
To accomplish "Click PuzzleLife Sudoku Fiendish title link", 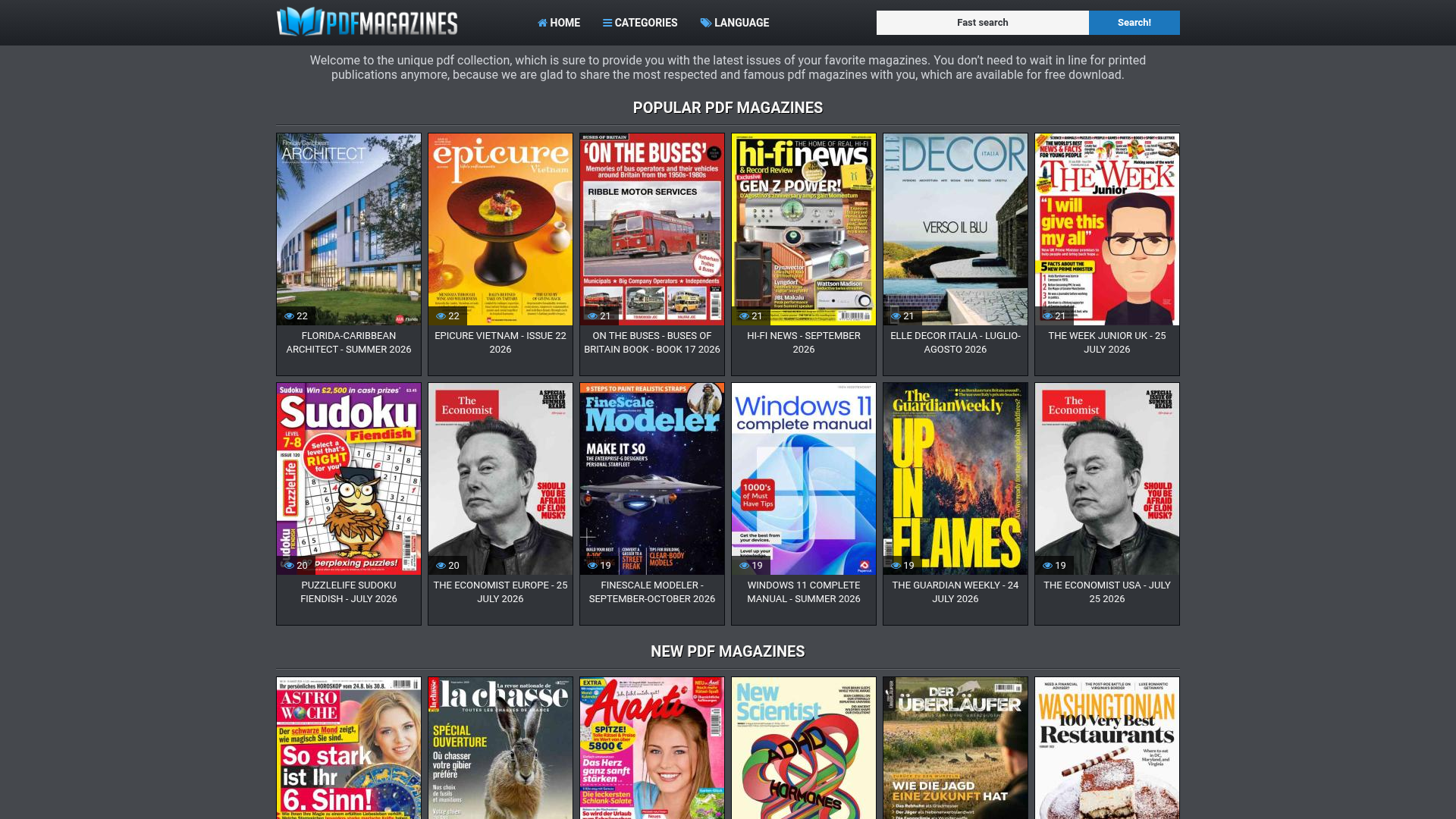I will pos(349,592).
